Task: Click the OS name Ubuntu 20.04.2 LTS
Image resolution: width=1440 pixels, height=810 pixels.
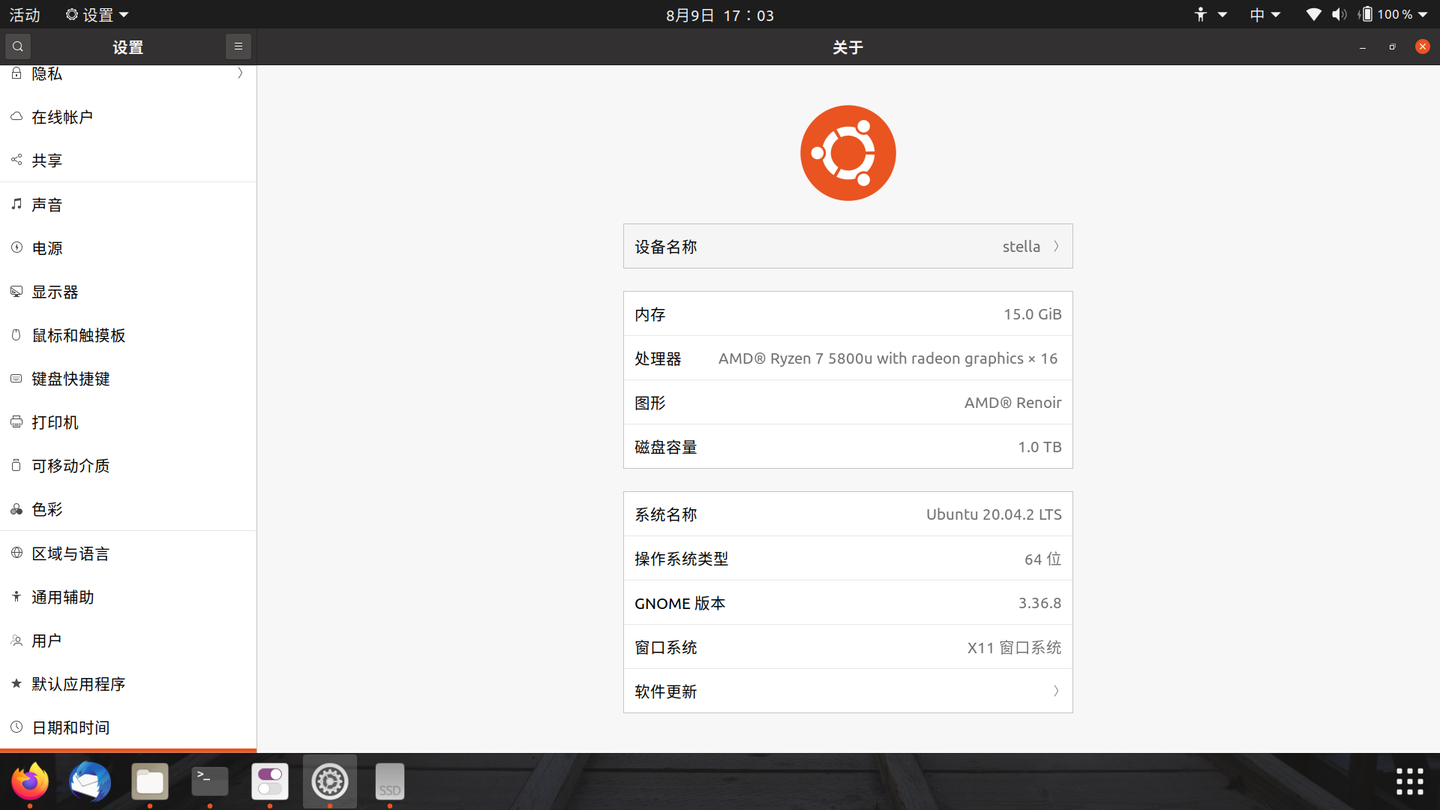Action: 994,514
